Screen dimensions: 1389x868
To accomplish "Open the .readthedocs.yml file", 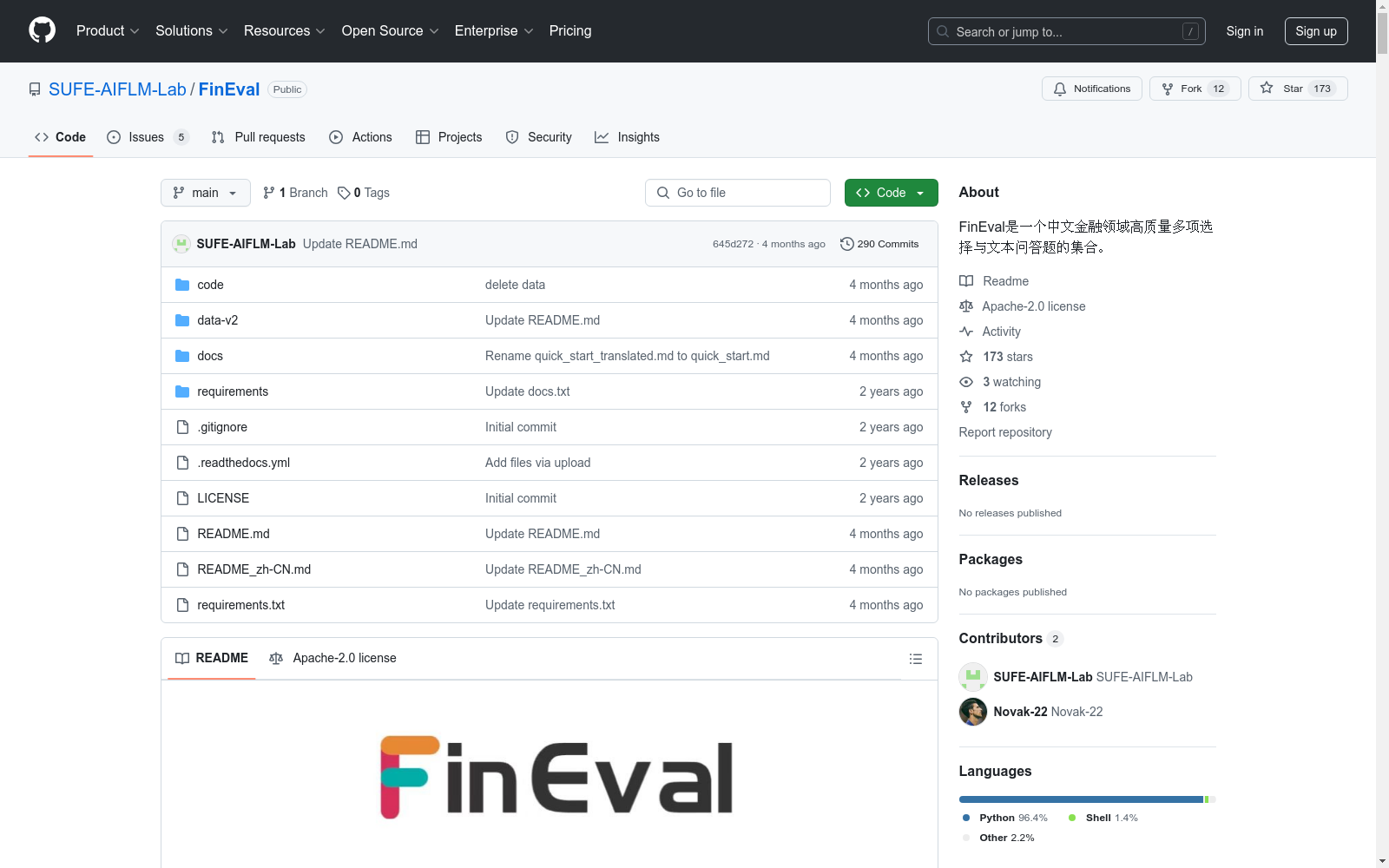I will tap(244, 463).
